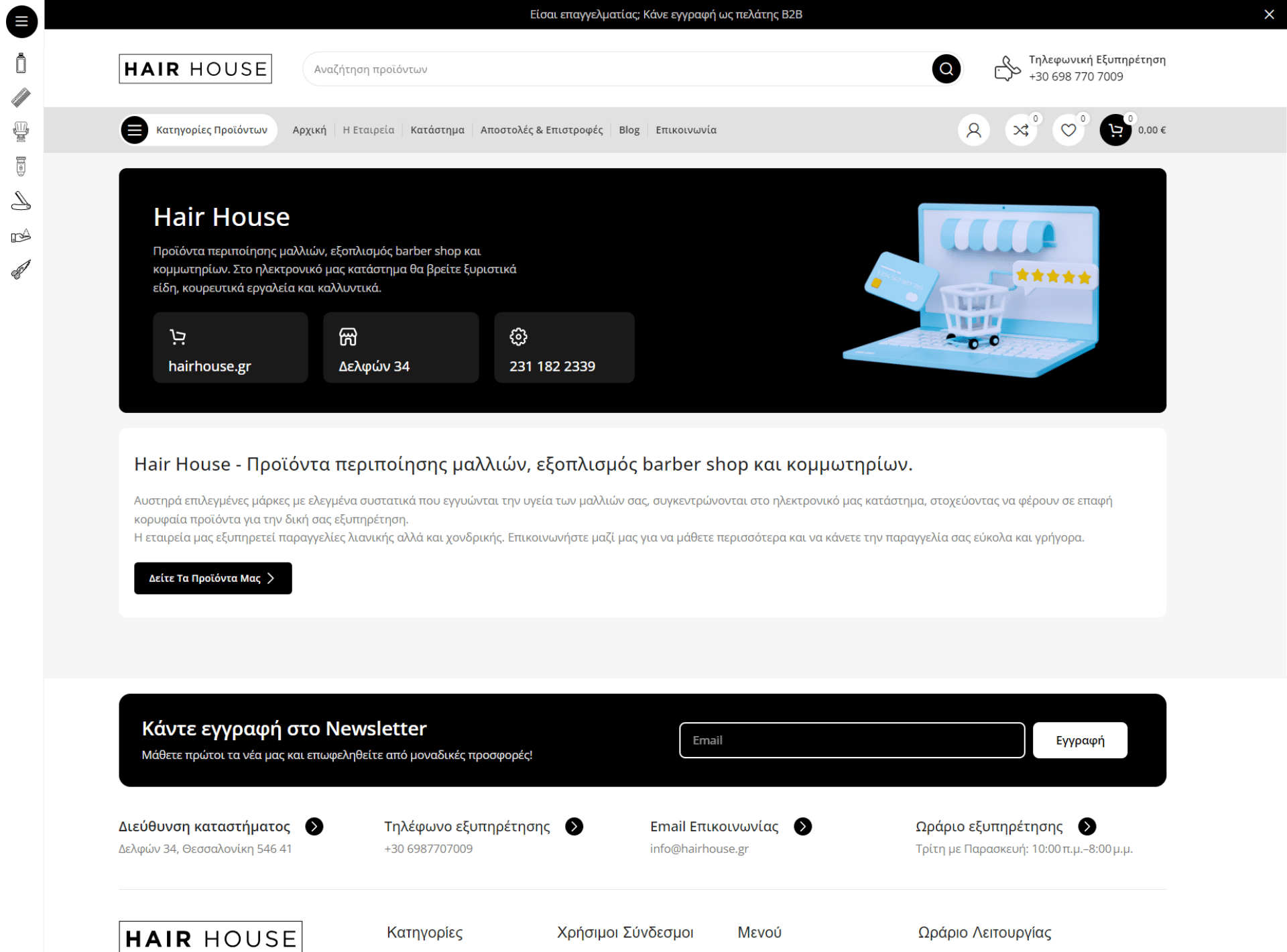1287x952 pixels.
Task: Select the hair clipper icon in sidebar
Action: pyautogui.click(x=21, y=166)
